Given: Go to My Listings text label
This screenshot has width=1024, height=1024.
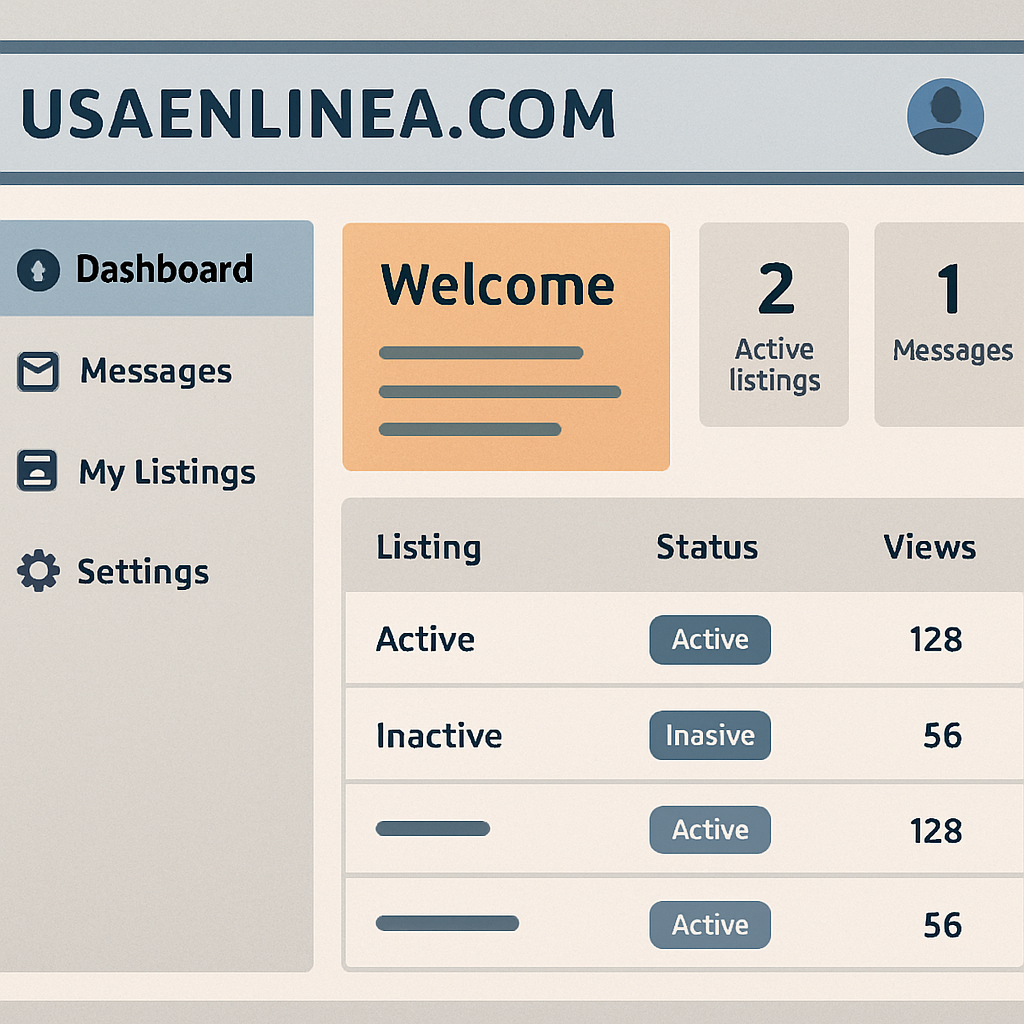Looking at the screenshot, I should [167, 472].
